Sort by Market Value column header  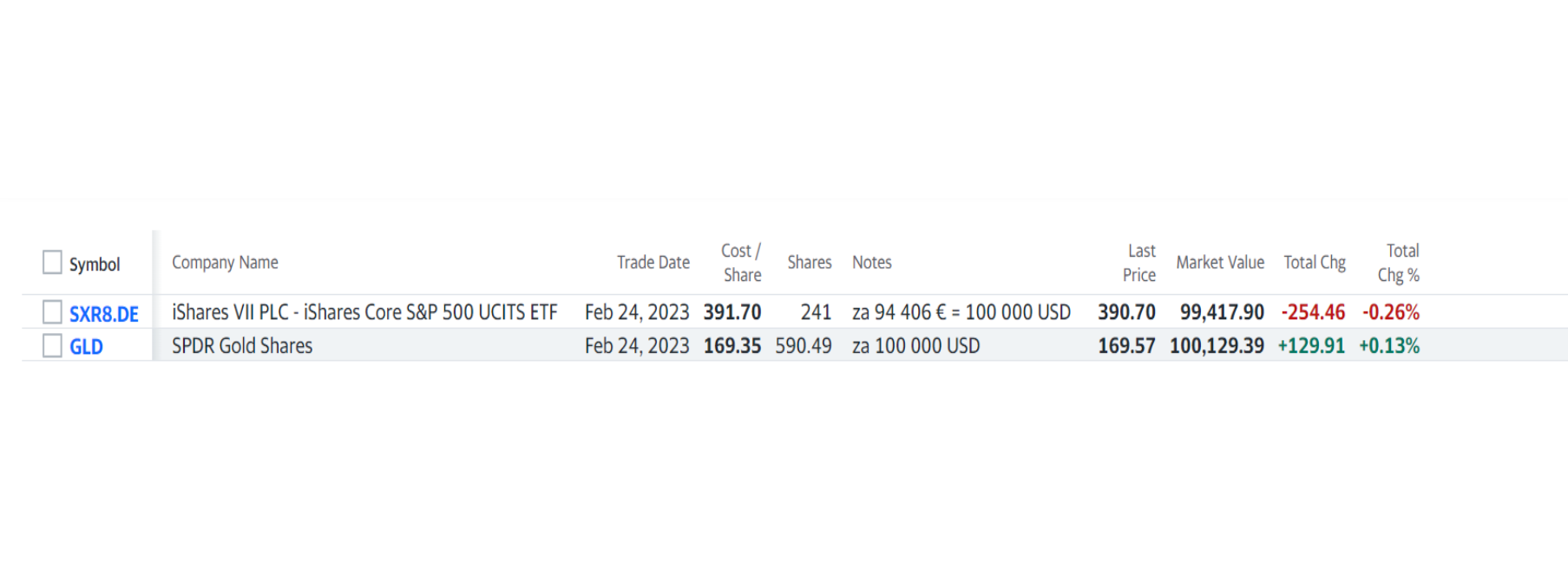coord(1220,262)
